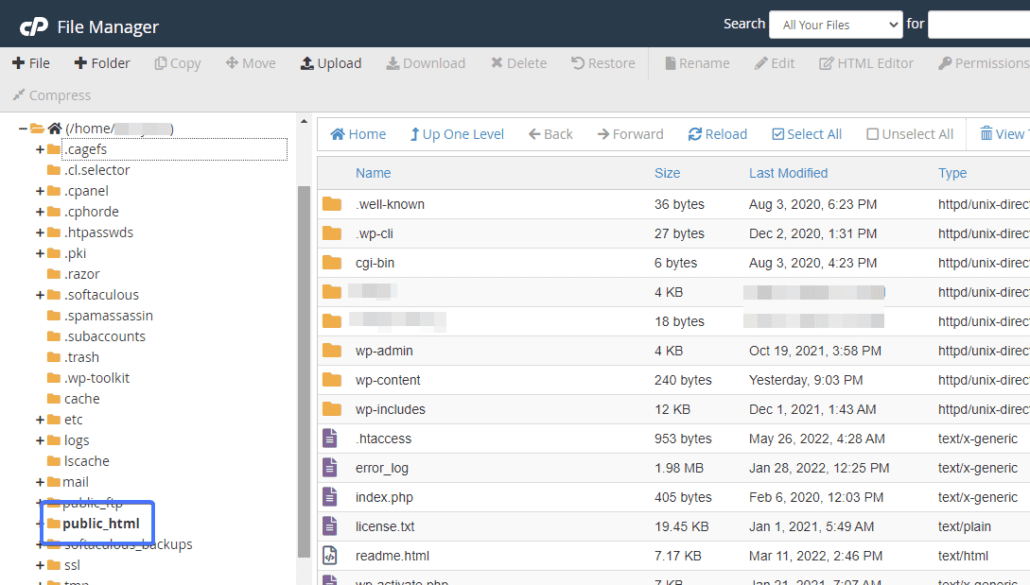
Task: Click the error_log file icon
Action: coord(330,467)
